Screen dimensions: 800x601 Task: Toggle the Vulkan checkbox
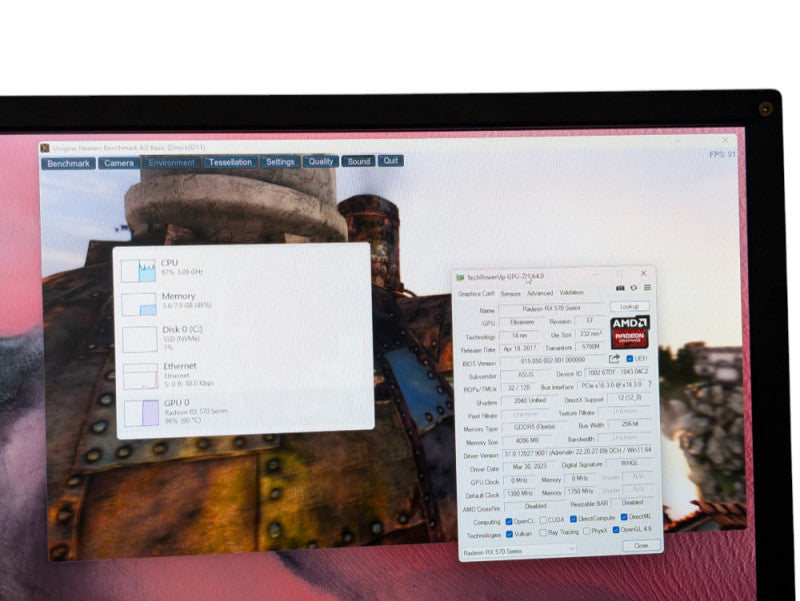tap(509, 534)
